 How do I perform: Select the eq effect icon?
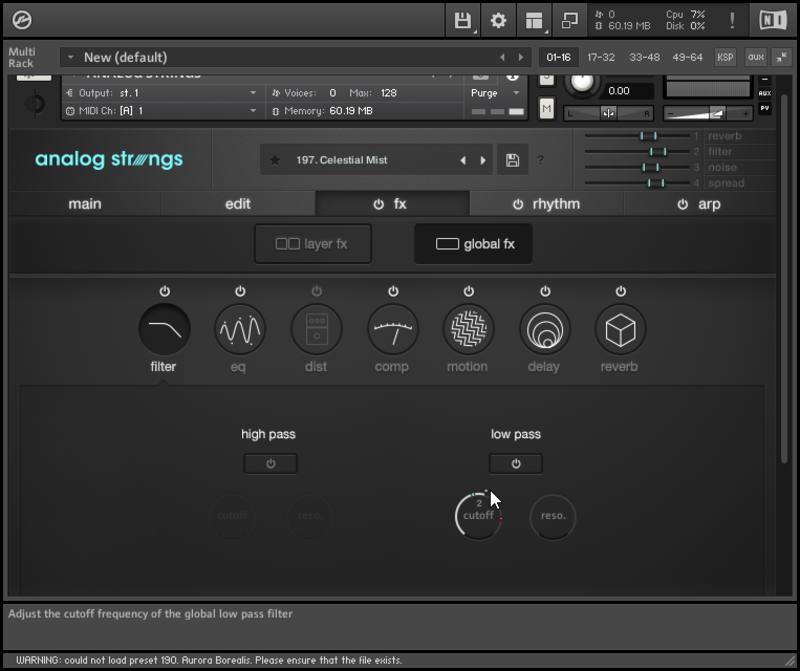(x=240, y=329)
